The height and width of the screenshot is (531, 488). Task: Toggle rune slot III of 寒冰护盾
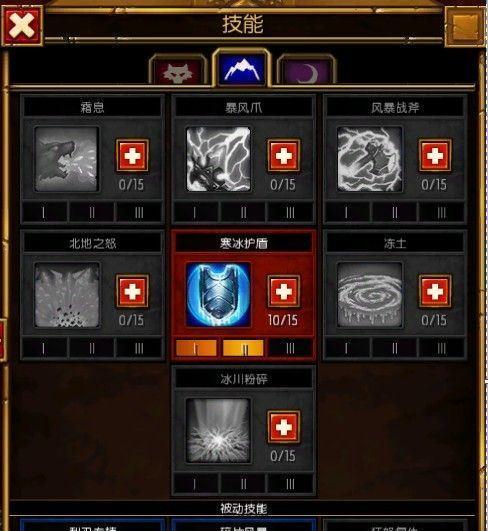[290, 348]
